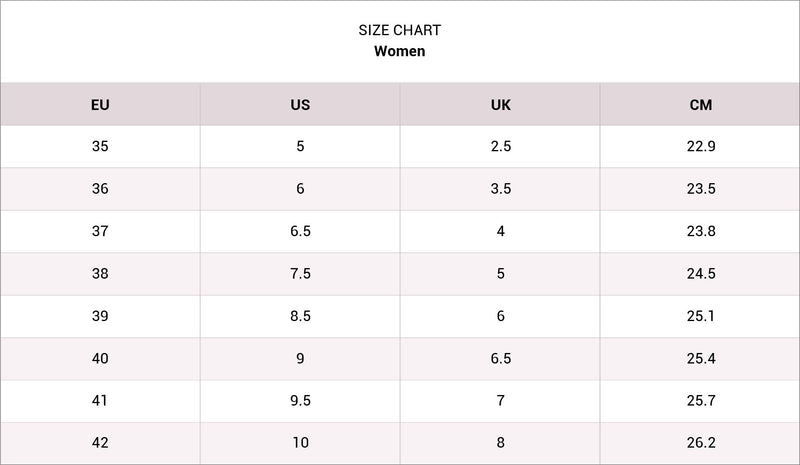Select the US 6.5 cell
This screenshot has height=465, width=800.
click(300, 231)
